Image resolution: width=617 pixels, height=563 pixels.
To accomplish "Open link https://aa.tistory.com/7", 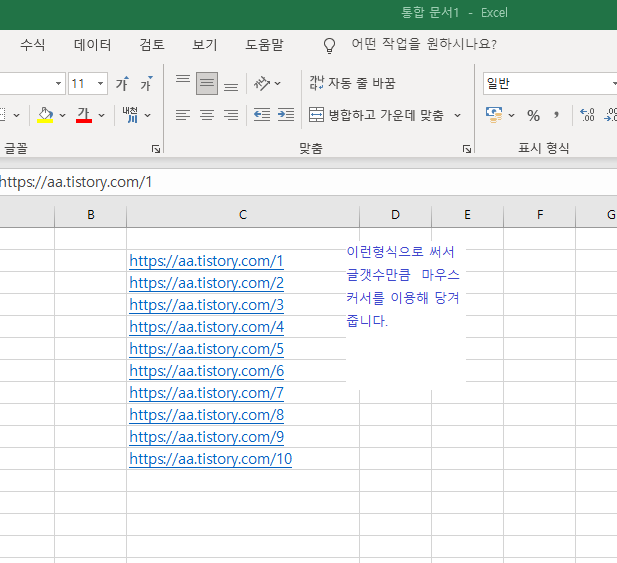I will (x=206, y=393).
